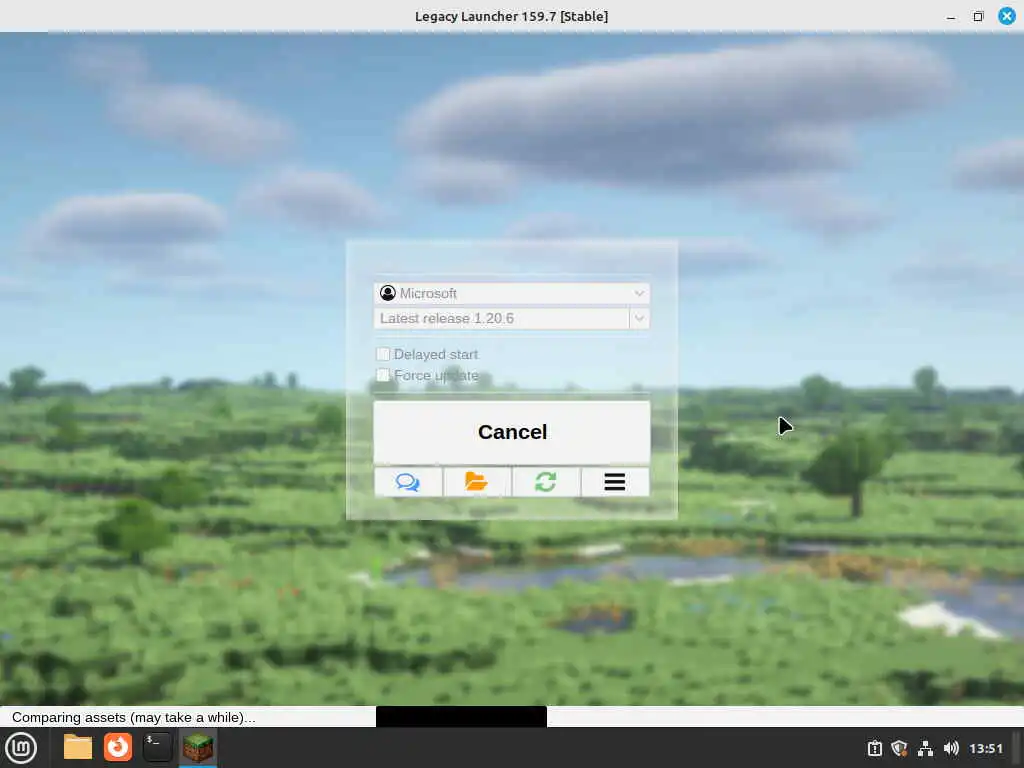Image resolution: width=1024 pixels, height=768 pixels.
Task: Open the volume control tray icon
Action: [951, 748]
